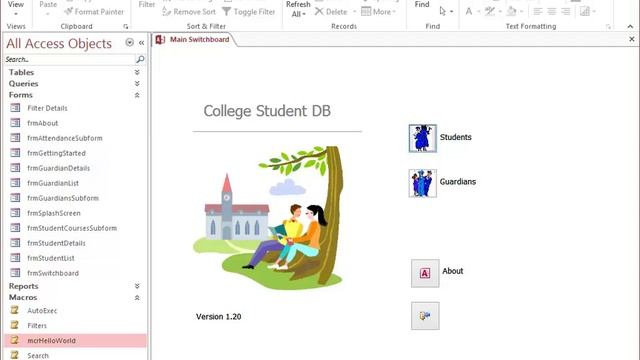Collapse navigation pane with double chevron
640x360 pixels.
coord(141,42)
